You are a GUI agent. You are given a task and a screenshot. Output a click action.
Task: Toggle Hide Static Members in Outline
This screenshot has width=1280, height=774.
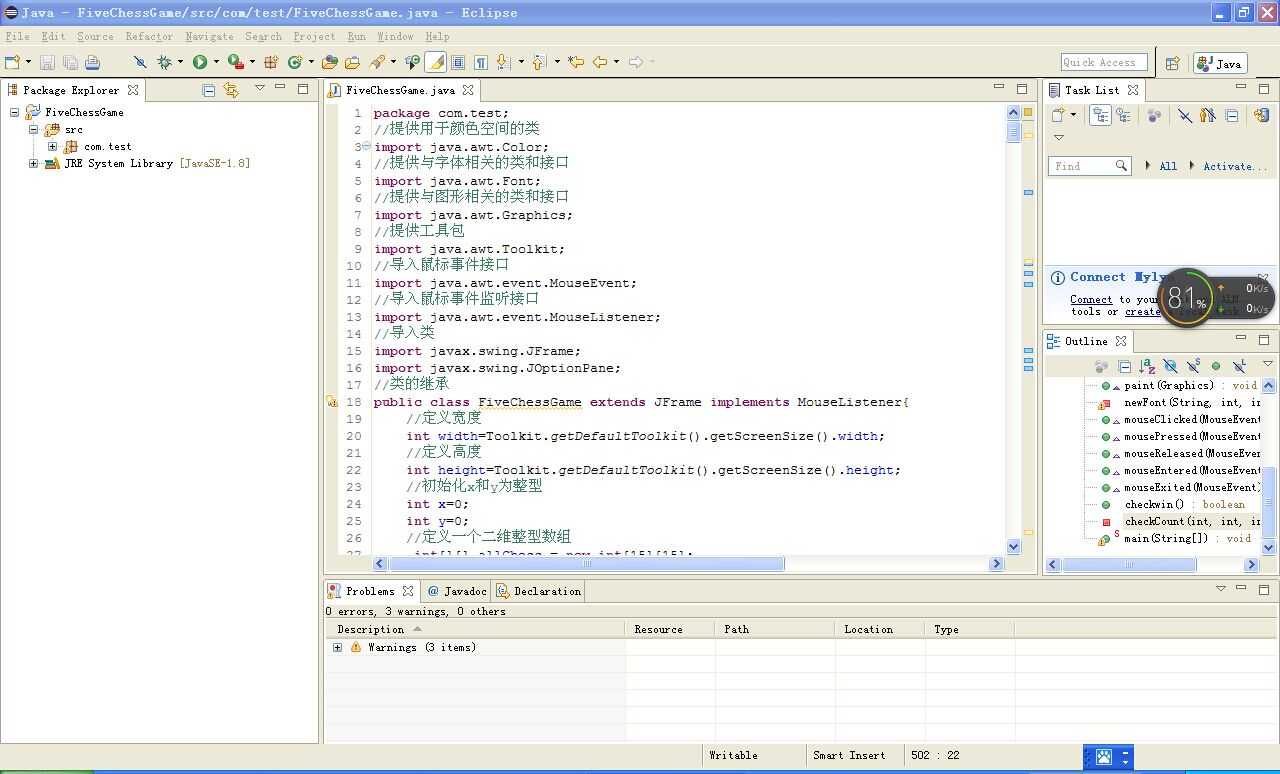[1193, 366]
